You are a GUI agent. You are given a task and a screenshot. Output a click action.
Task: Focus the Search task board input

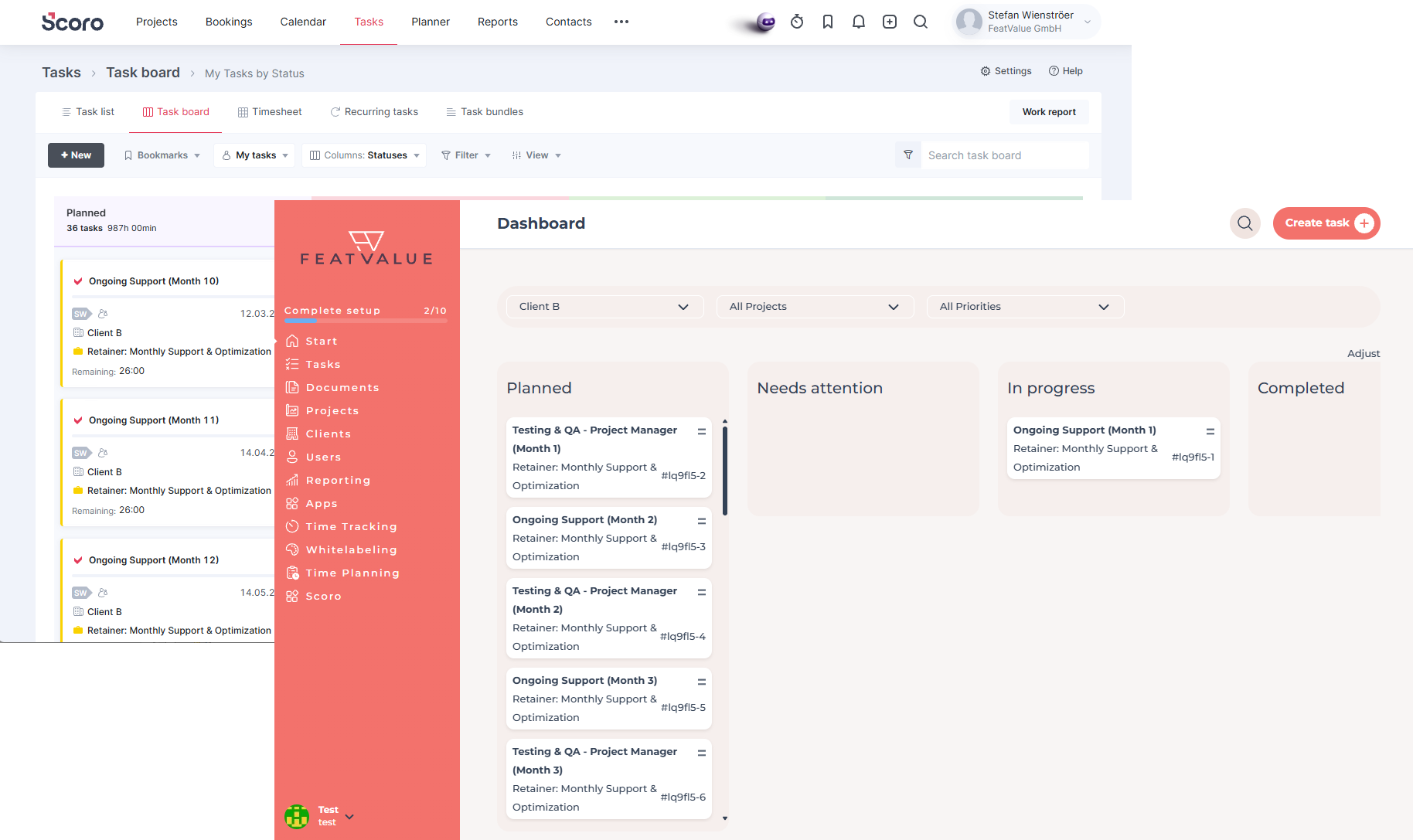[x=1005, y=155]
